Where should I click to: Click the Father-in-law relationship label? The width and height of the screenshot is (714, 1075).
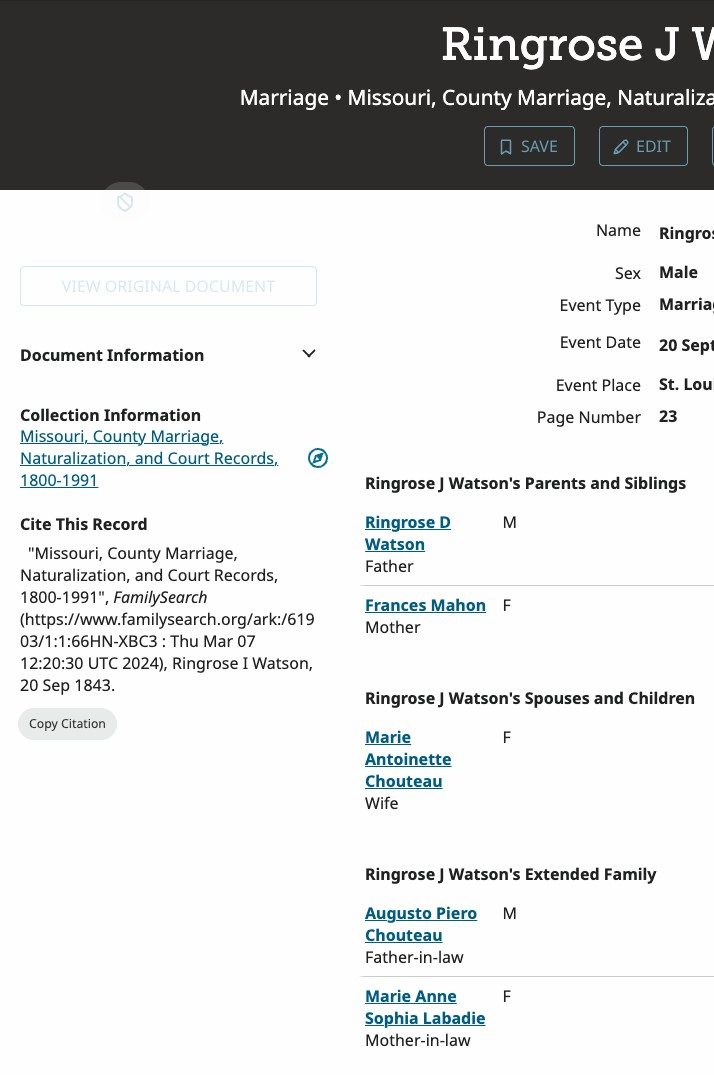coord(414,957)
